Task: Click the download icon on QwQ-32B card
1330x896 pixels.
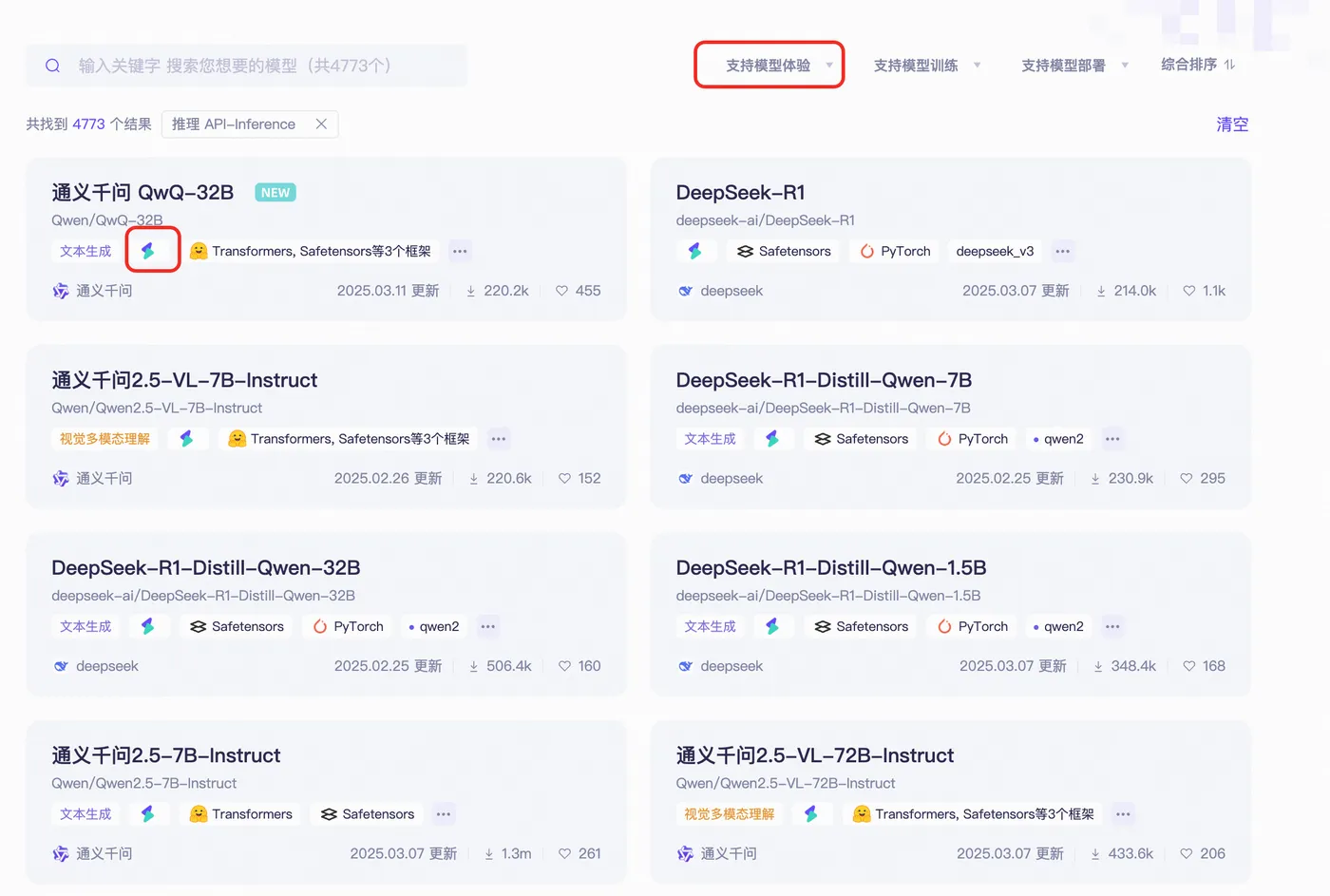Action: (471, 291)
